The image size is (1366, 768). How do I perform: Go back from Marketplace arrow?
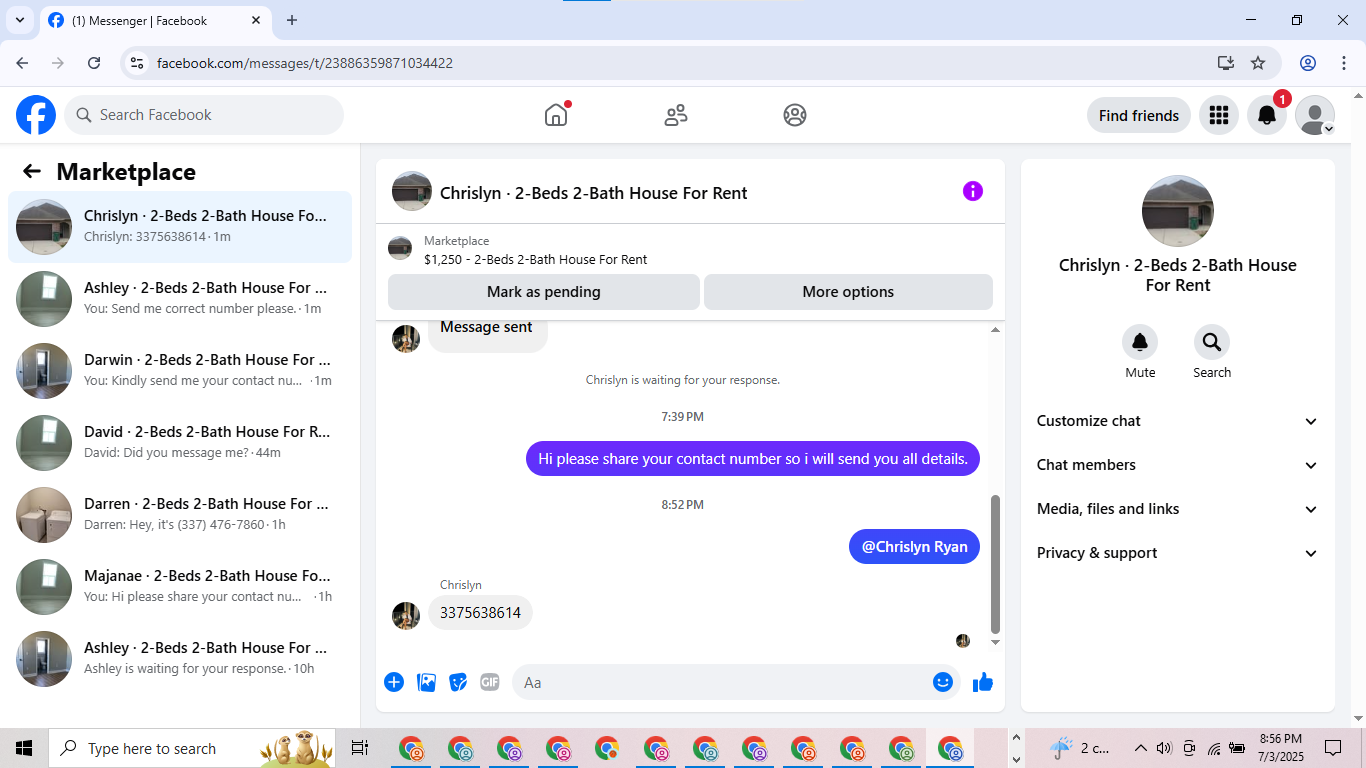(x=32, y=171)
